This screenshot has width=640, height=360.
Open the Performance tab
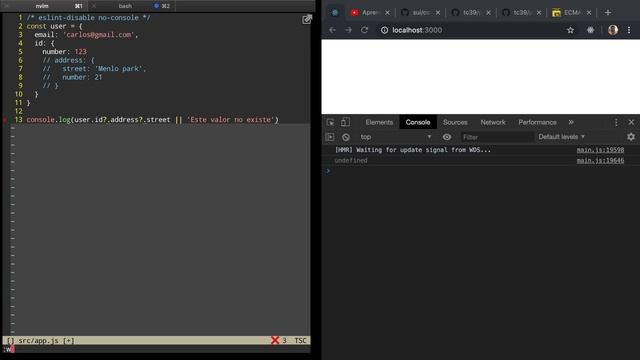tap(537, 122)
